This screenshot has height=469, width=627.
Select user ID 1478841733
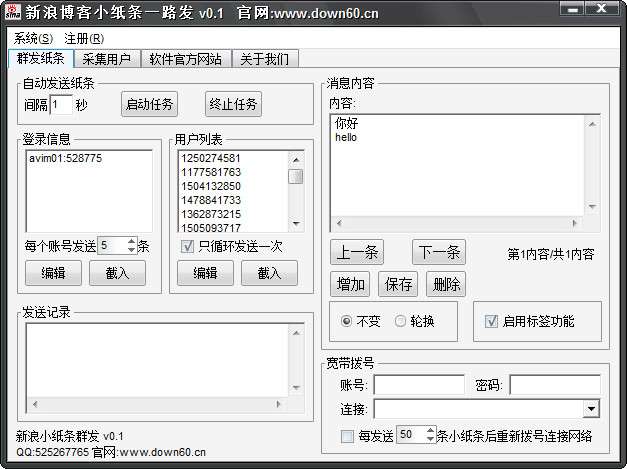click(x=211, y=200)
